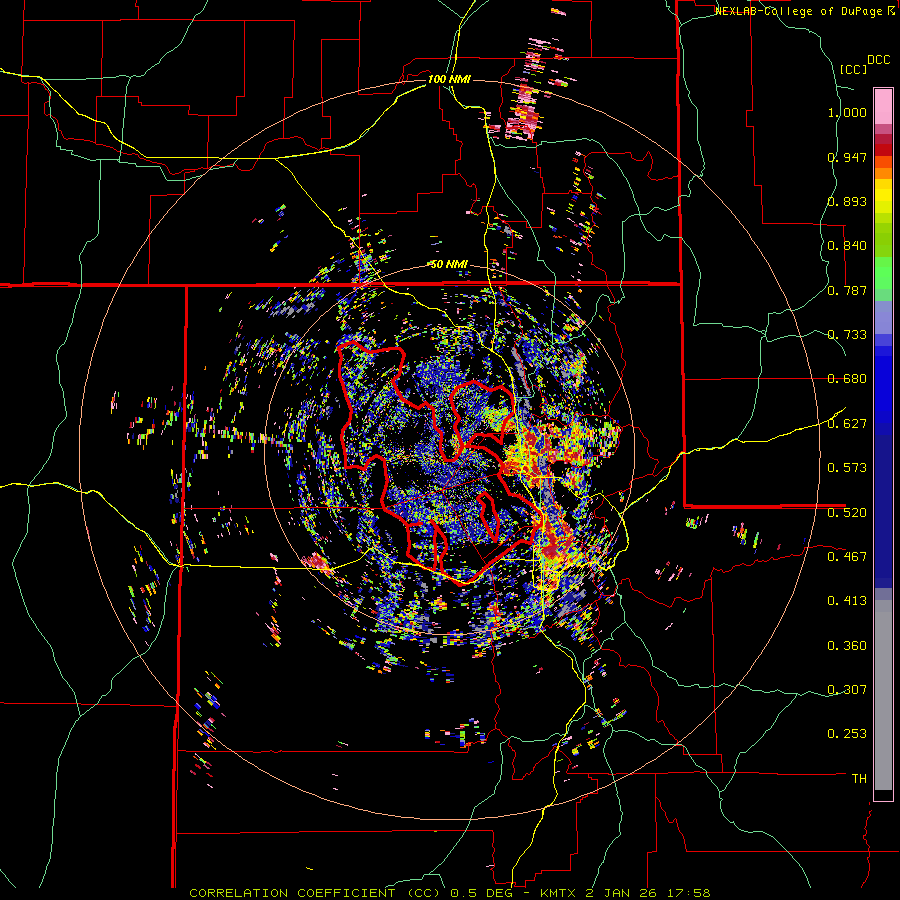Pick the bright green swatch on the scale
The height and width of the screenshot is (900, 900).
[883, 273]
